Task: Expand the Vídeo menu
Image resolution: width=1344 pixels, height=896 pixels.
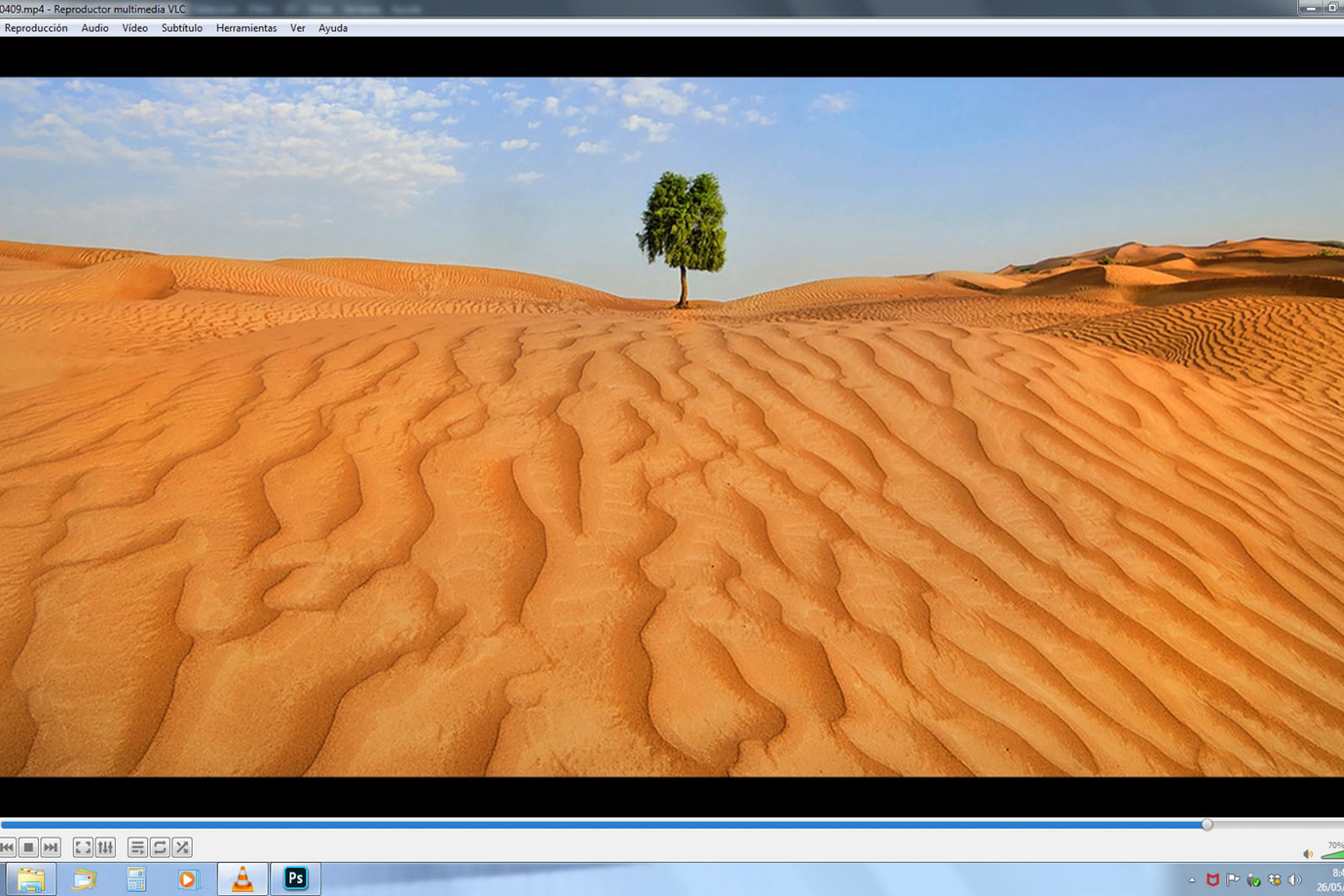Action: tap(134, 28)
